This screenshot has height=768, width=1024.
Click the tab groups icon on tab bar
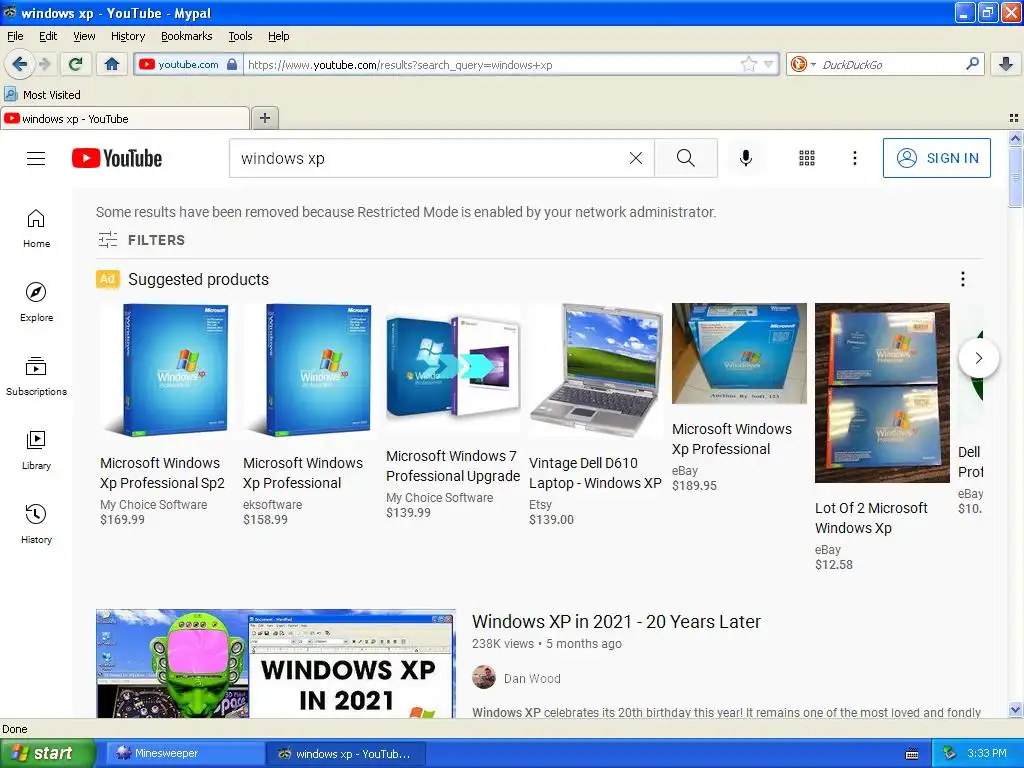[1014, 118]
